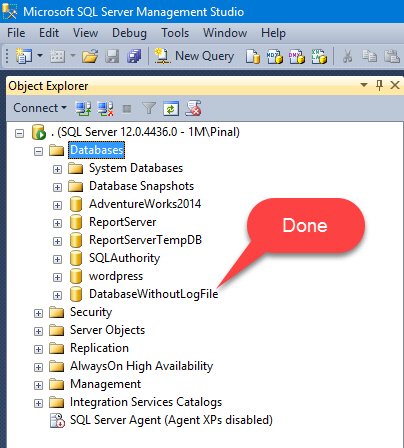Click the Disconnect server icon
The image size is (404, 448).
pos(105,108)
